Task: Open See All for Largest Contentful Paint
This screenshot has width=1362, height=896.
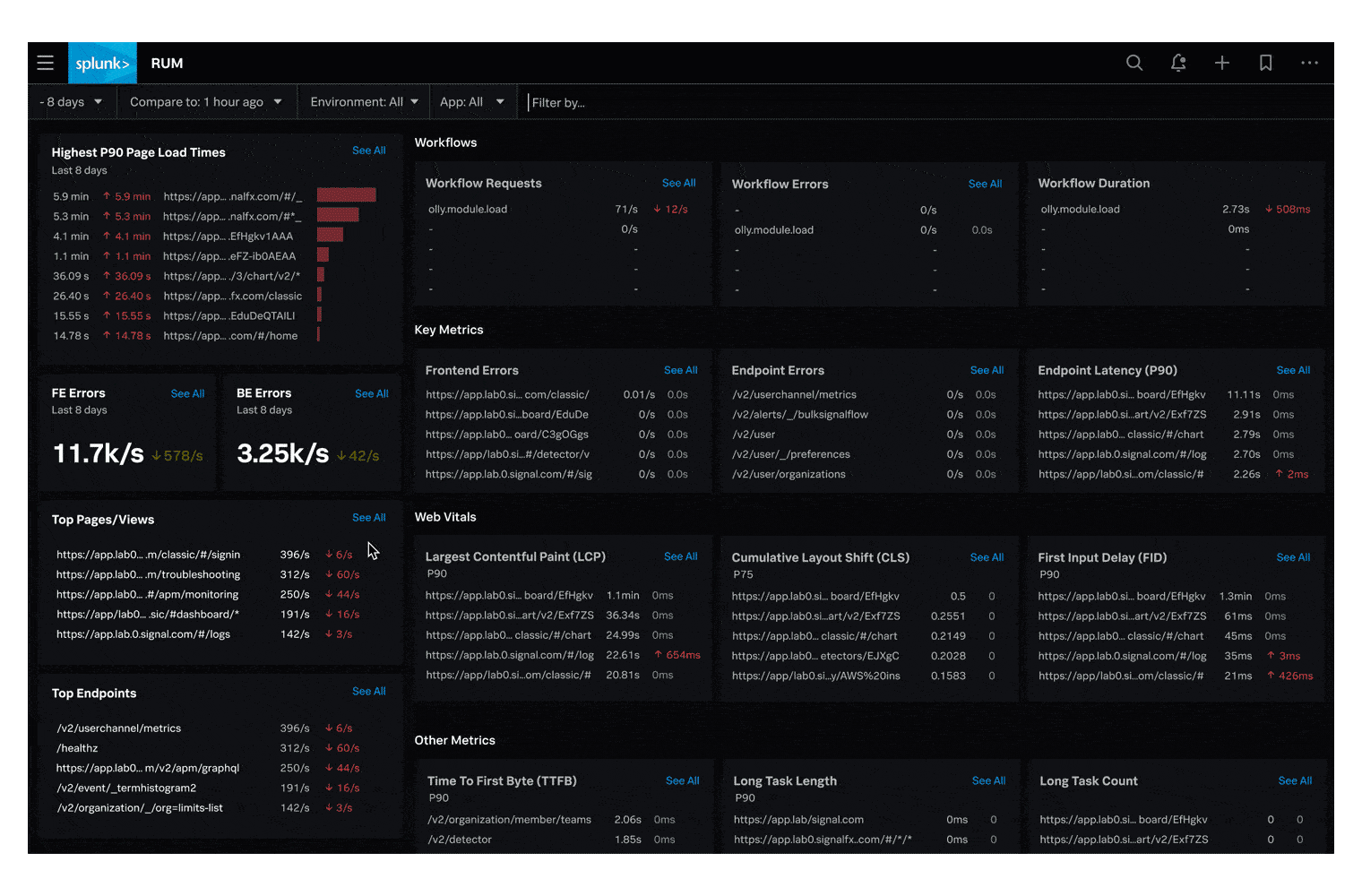Action: pos(680,556)
